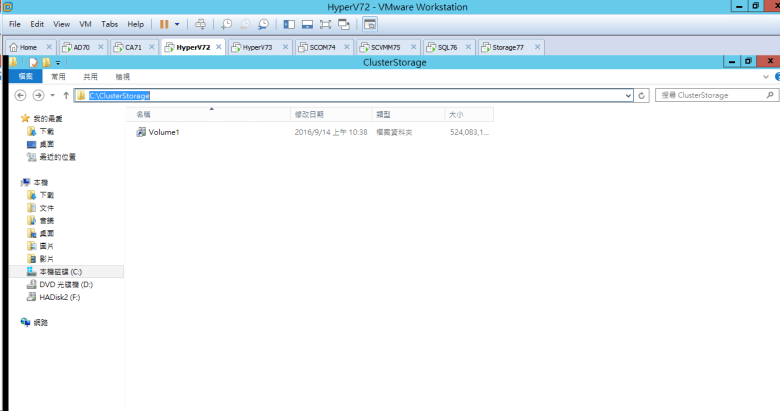Image resolution: width=780 pixels, height=411 pixels.
Task: Click the Explorer back arrow
Action: (x=21, y=95)
